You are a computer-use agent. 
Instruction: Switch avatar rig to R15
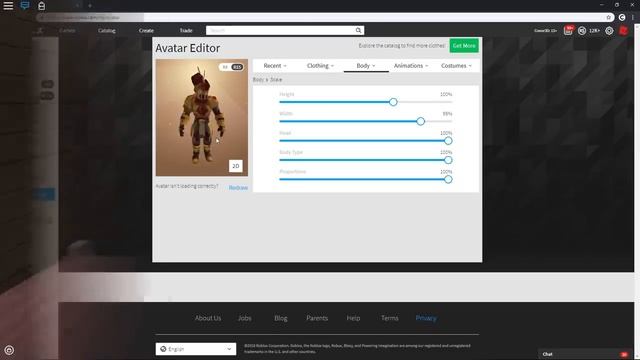pos(237,67)
